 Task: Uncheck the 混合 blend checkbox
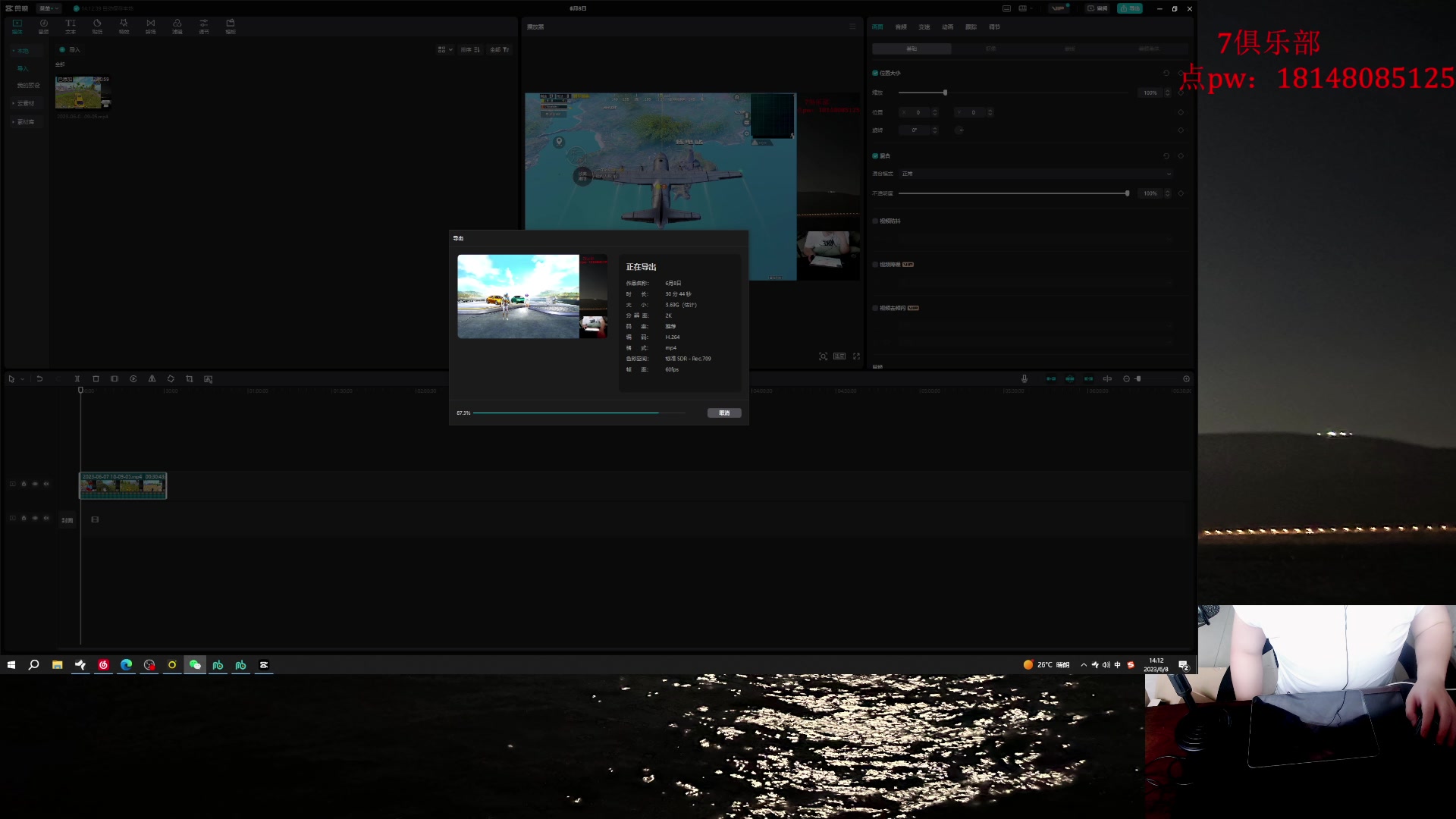(x=875, y=155)
